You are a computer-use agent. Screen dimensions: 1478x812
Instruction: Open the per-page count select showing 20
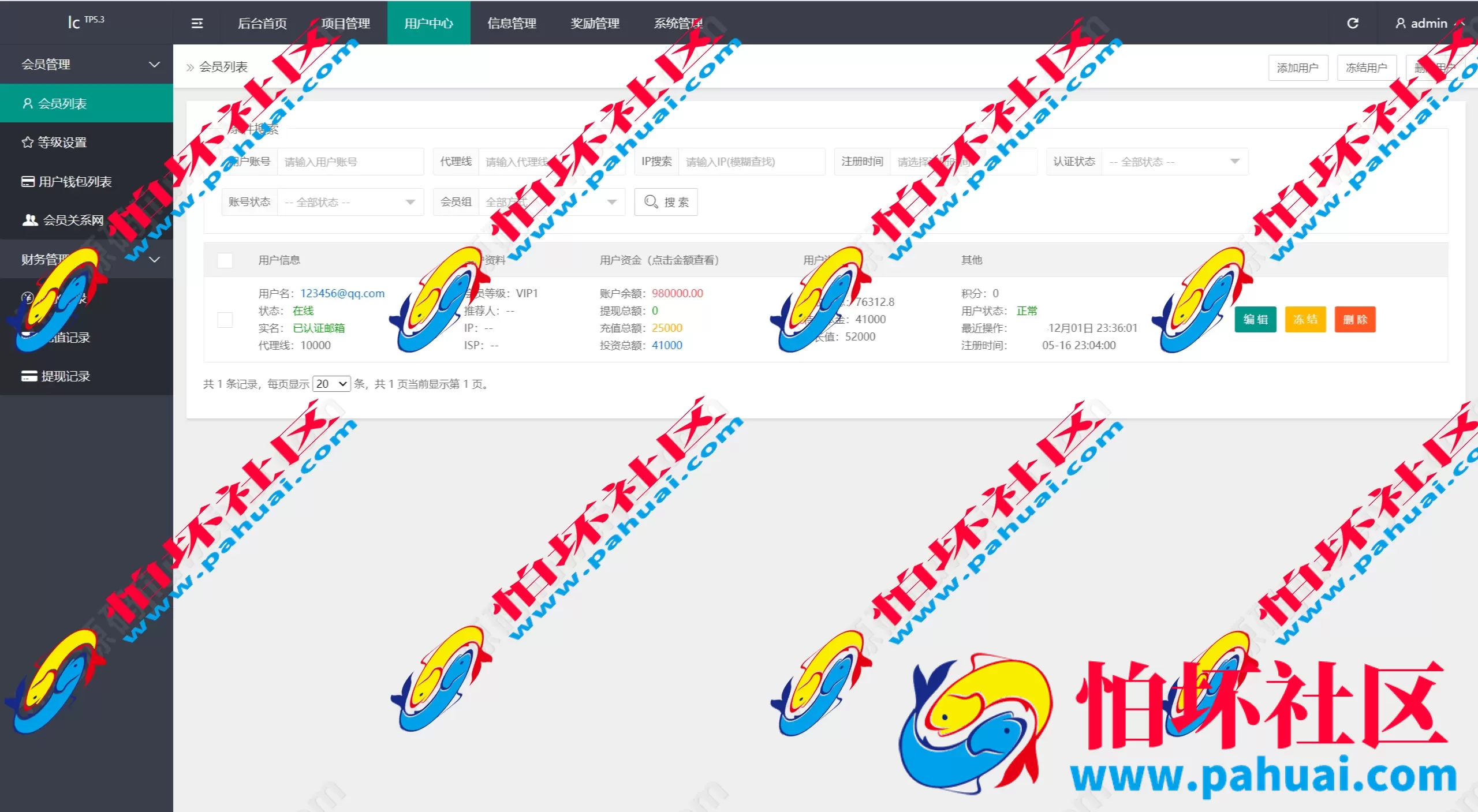[331, 384]
